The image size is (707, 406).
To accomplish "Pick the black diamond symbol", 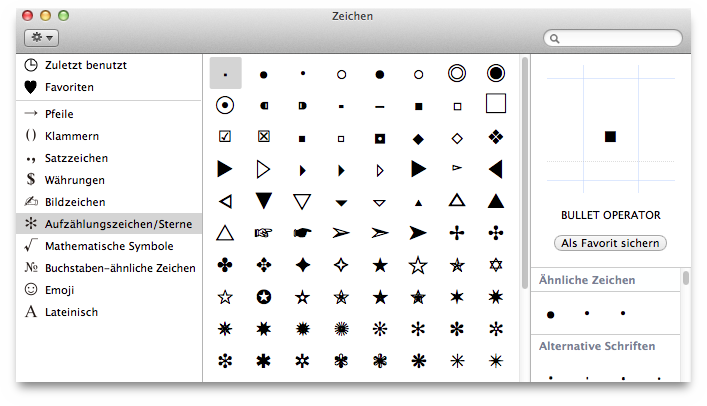I will (x=418, y=139).
